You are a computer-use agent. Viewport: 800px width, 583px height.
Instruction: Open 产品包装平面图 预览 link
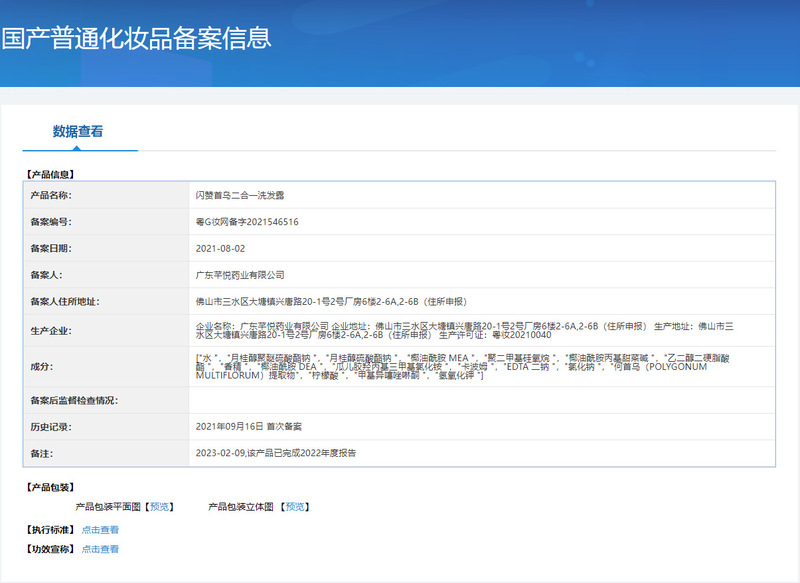(x=159, y=506)
